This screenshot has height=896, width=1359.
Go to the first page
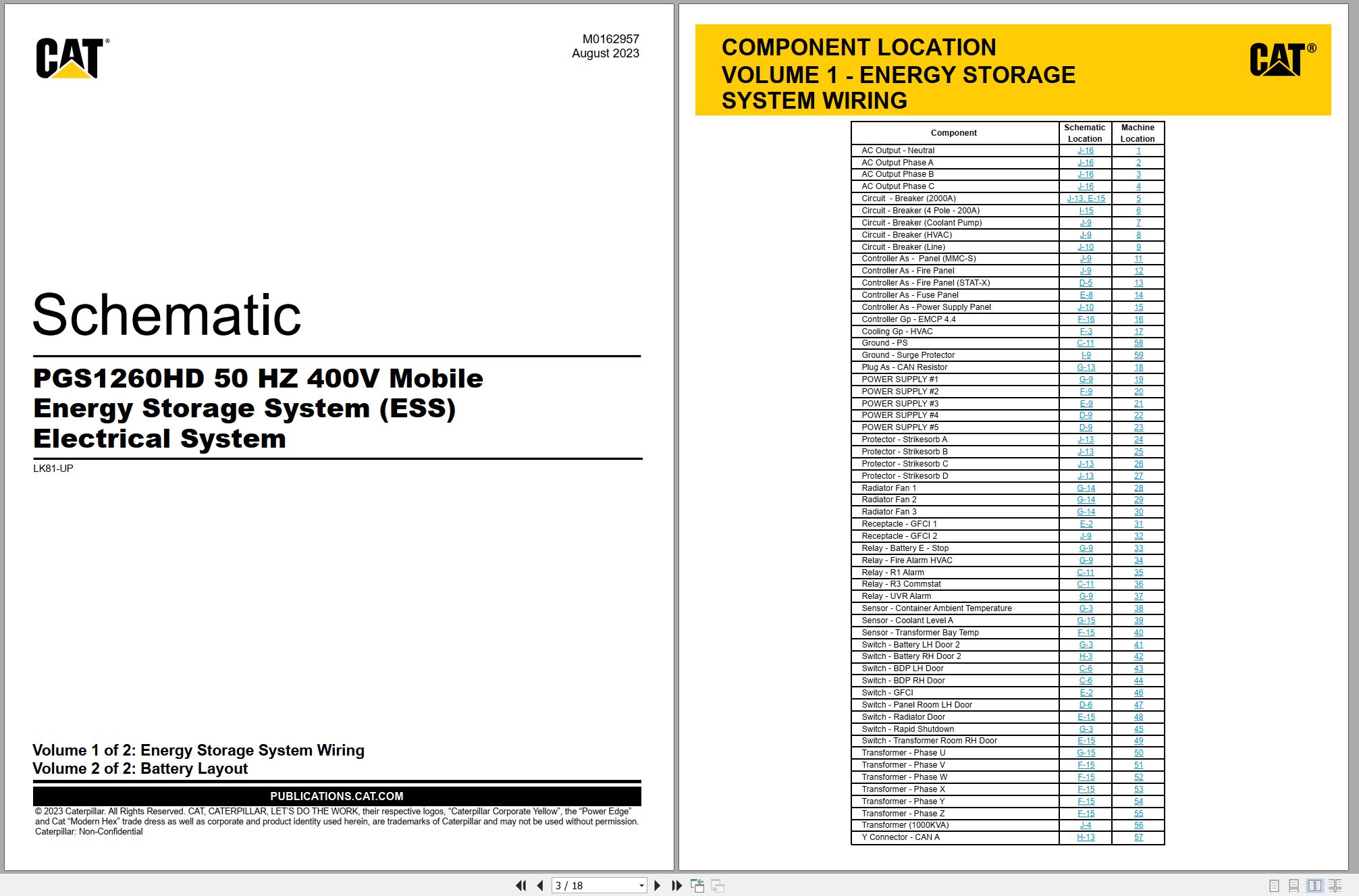[521, 885]
